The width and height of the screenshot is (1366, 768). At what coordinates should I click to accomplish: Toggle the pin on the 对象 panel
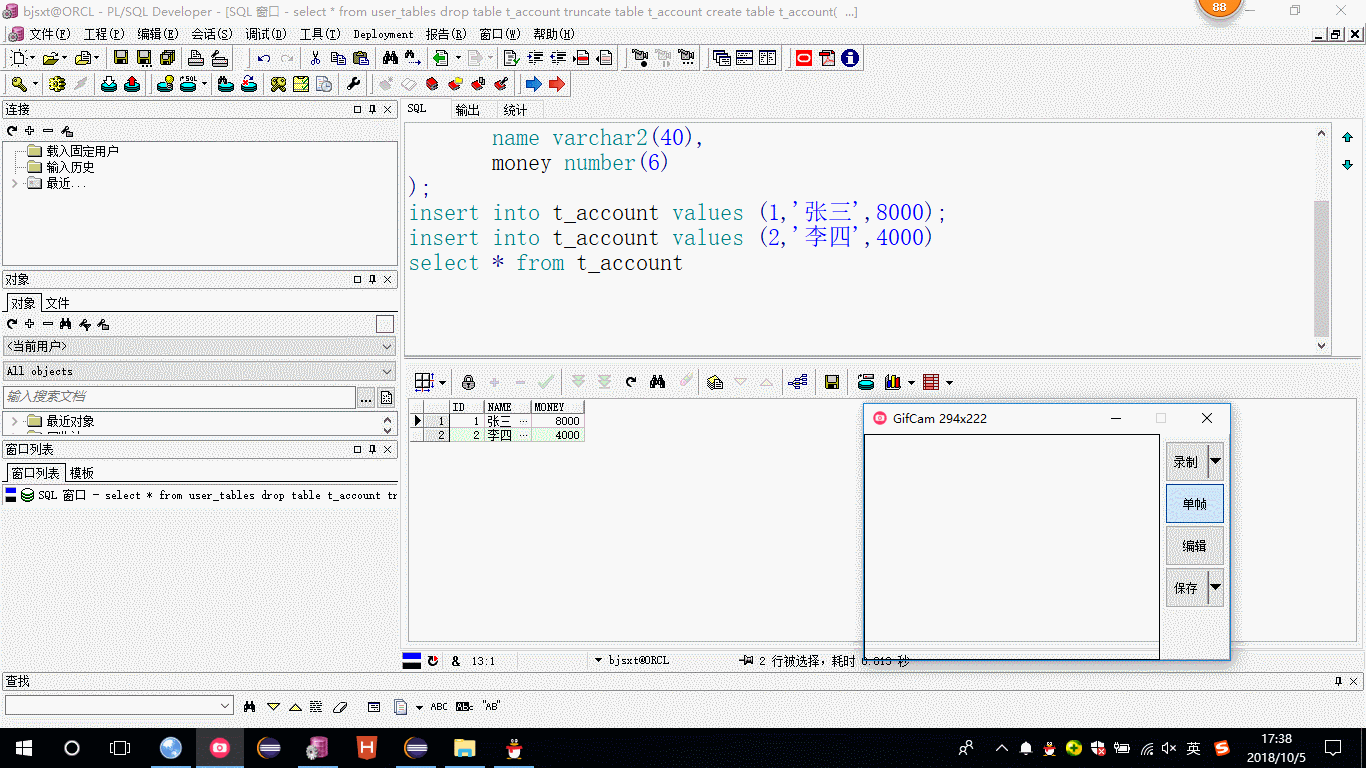pyautogui.click(x=372, y=280)
